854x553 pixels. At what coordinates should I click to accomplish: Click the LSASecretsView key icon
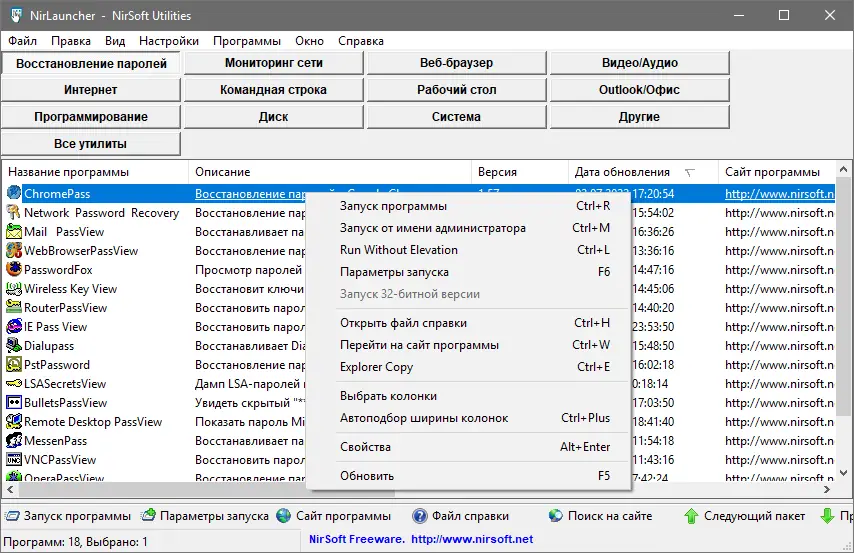[x=14, y=384]
